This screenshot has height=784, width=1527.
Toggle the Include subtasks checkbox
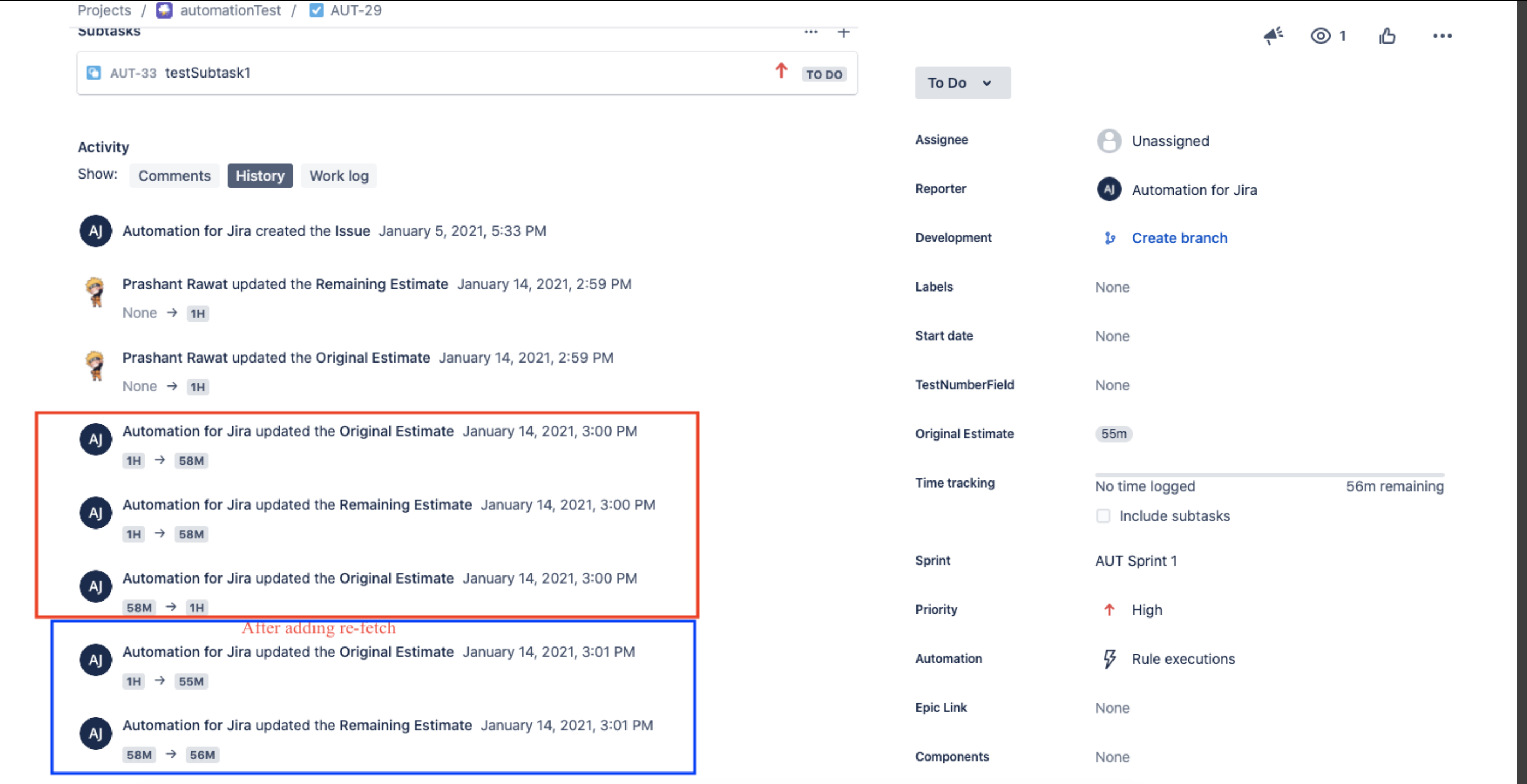1103,515
